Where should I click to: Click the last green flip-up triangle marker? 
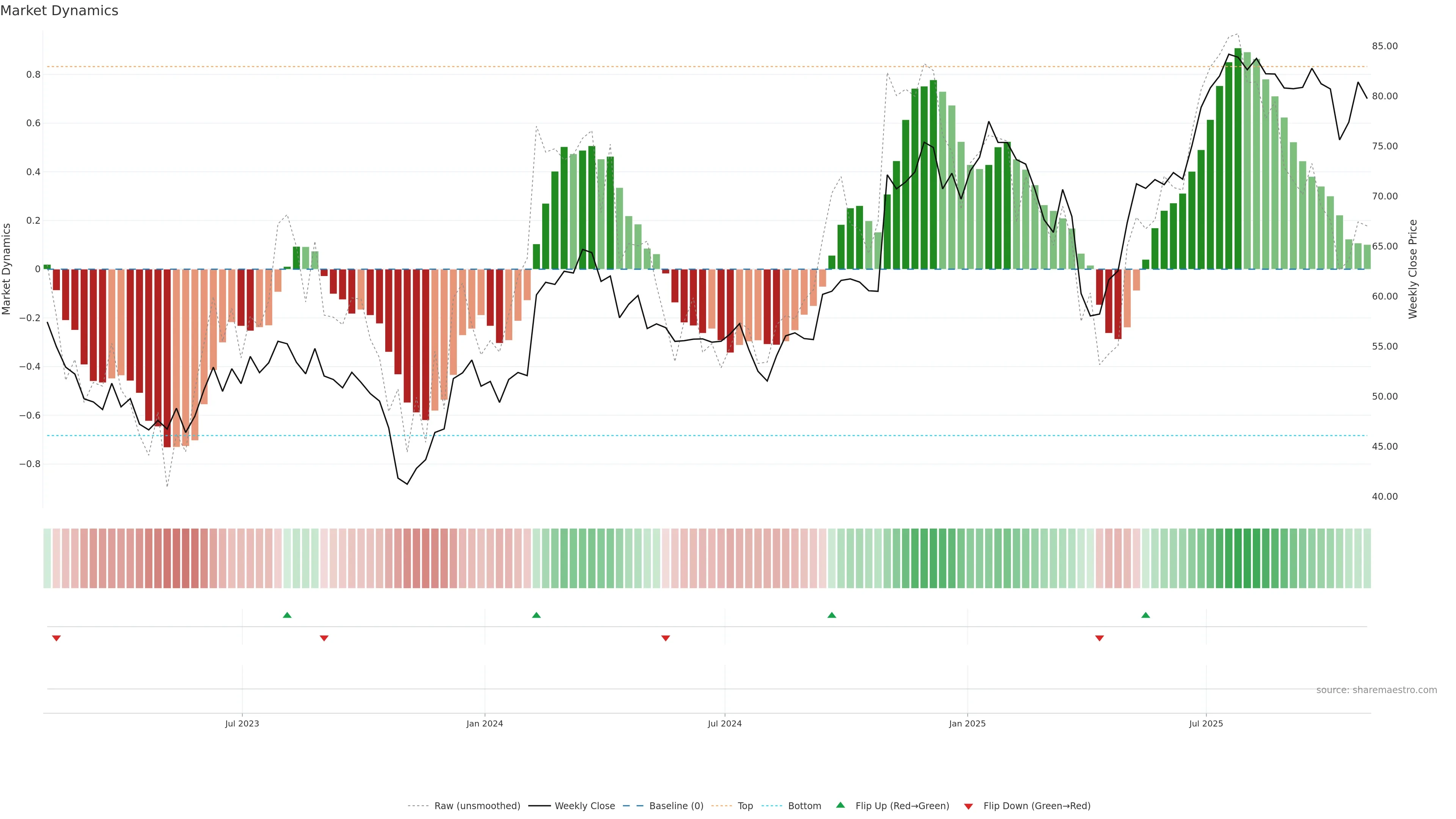[1146, 615]
